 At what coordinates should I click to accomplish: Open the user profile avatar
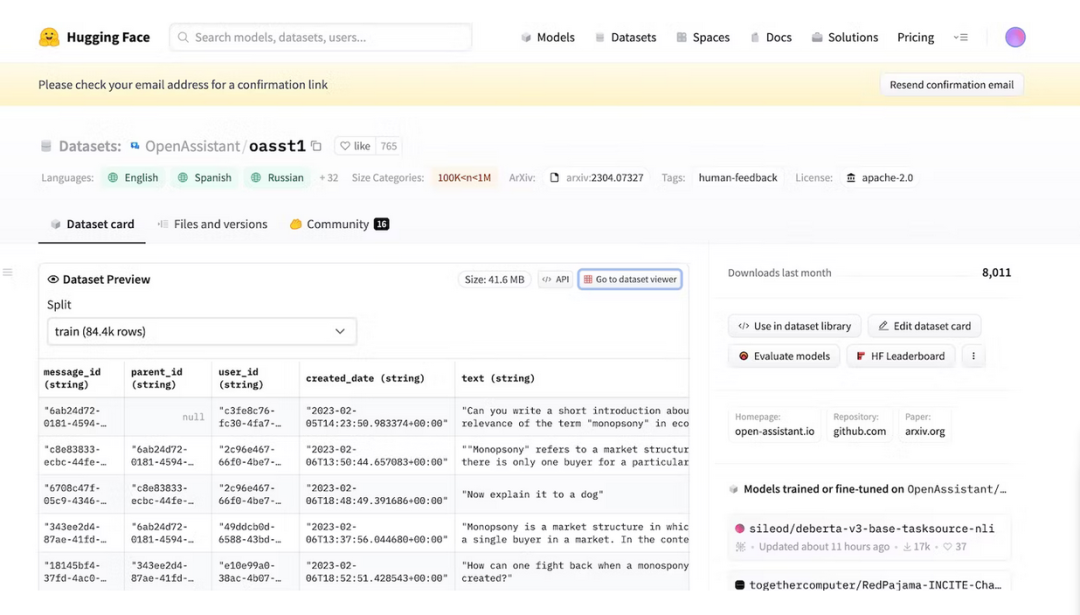[x=1015, y=37]
